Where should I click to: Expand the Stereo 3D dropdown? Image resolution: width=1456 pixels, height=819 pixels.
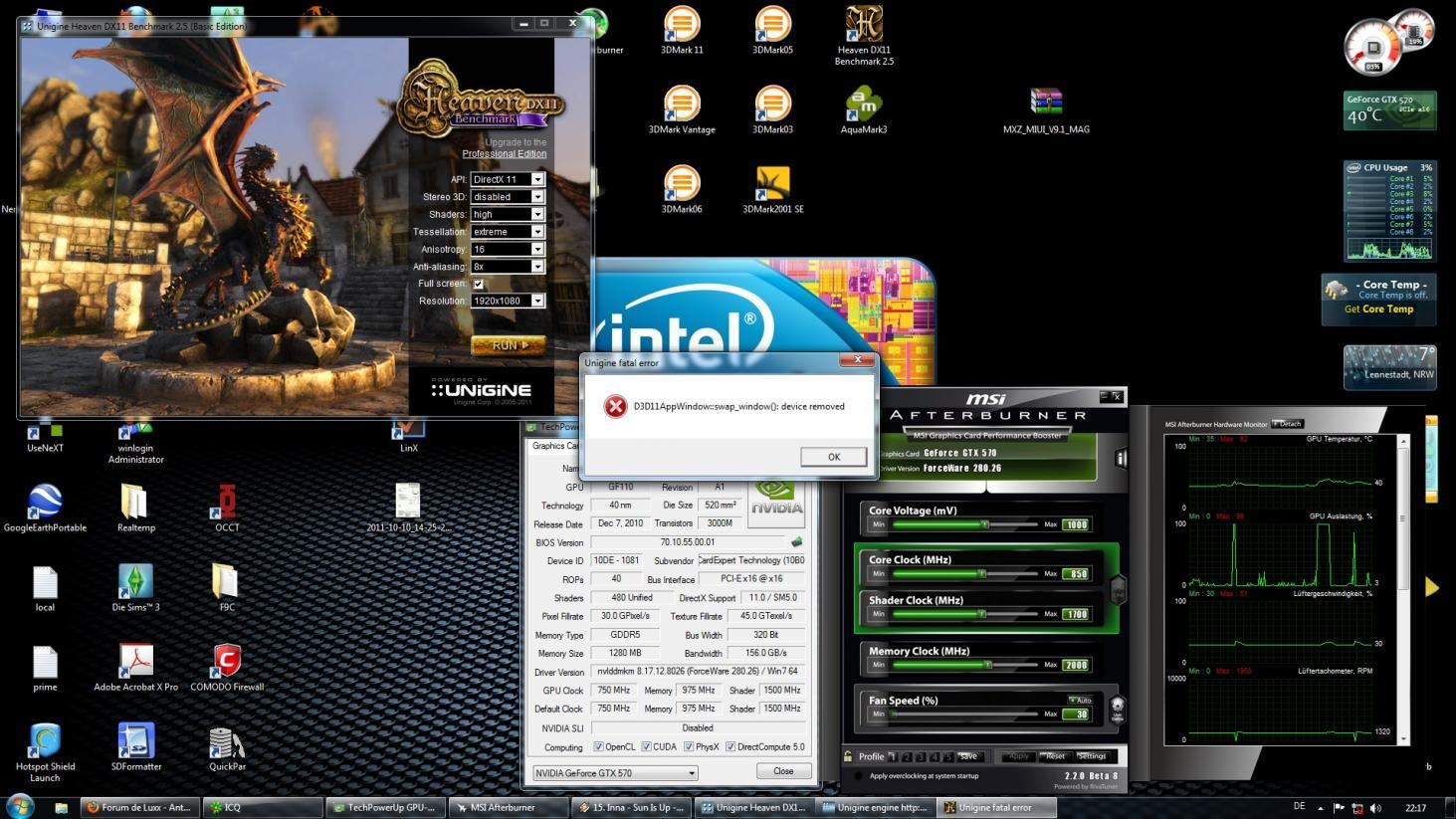[537, 197]
